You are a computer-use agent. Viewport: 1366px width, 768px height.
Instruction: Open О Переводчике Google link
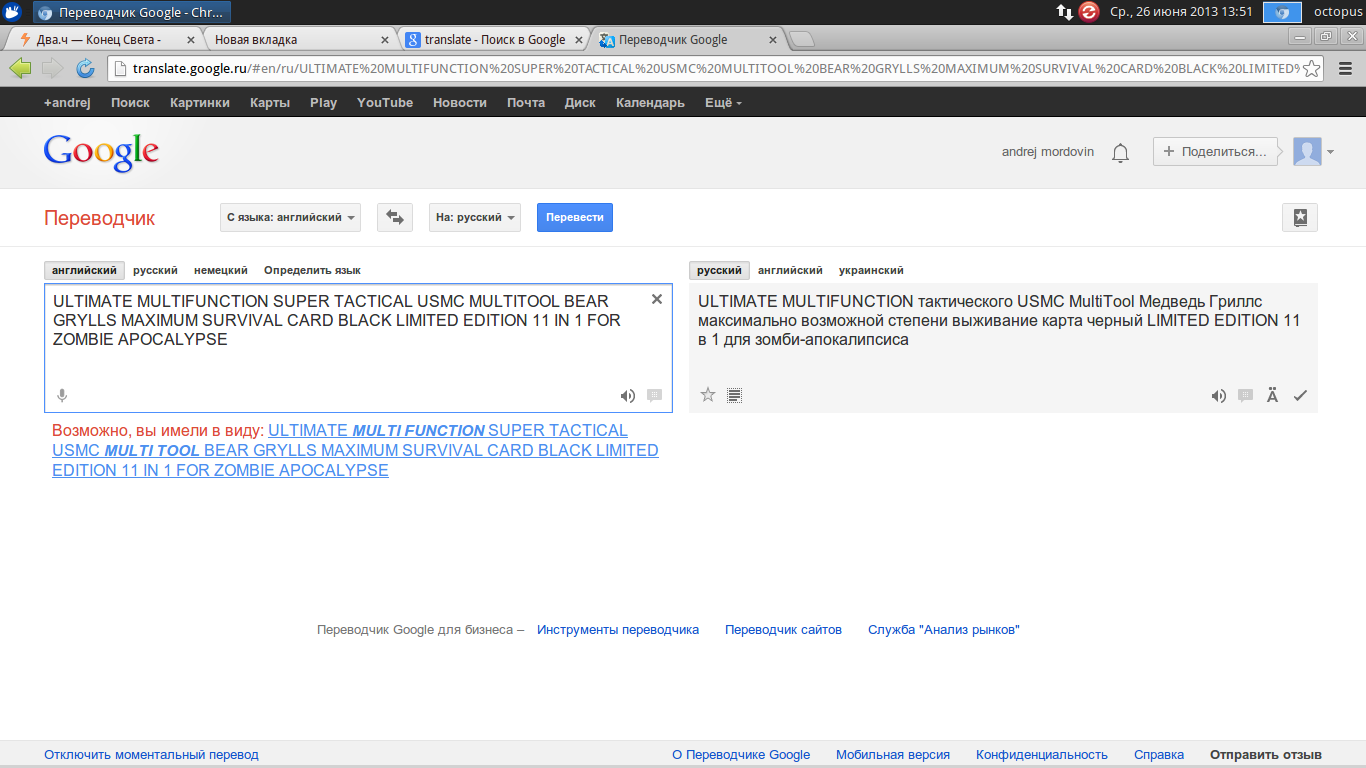point(741,755)
